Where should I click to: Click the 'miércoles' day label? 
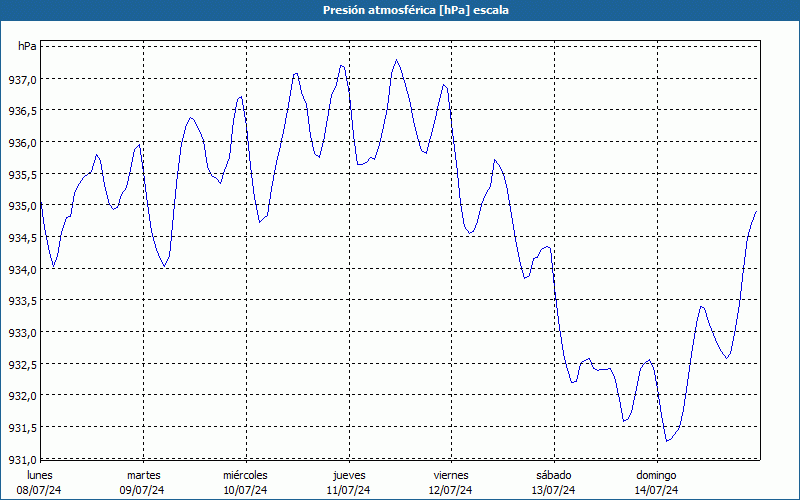(245, 475)
